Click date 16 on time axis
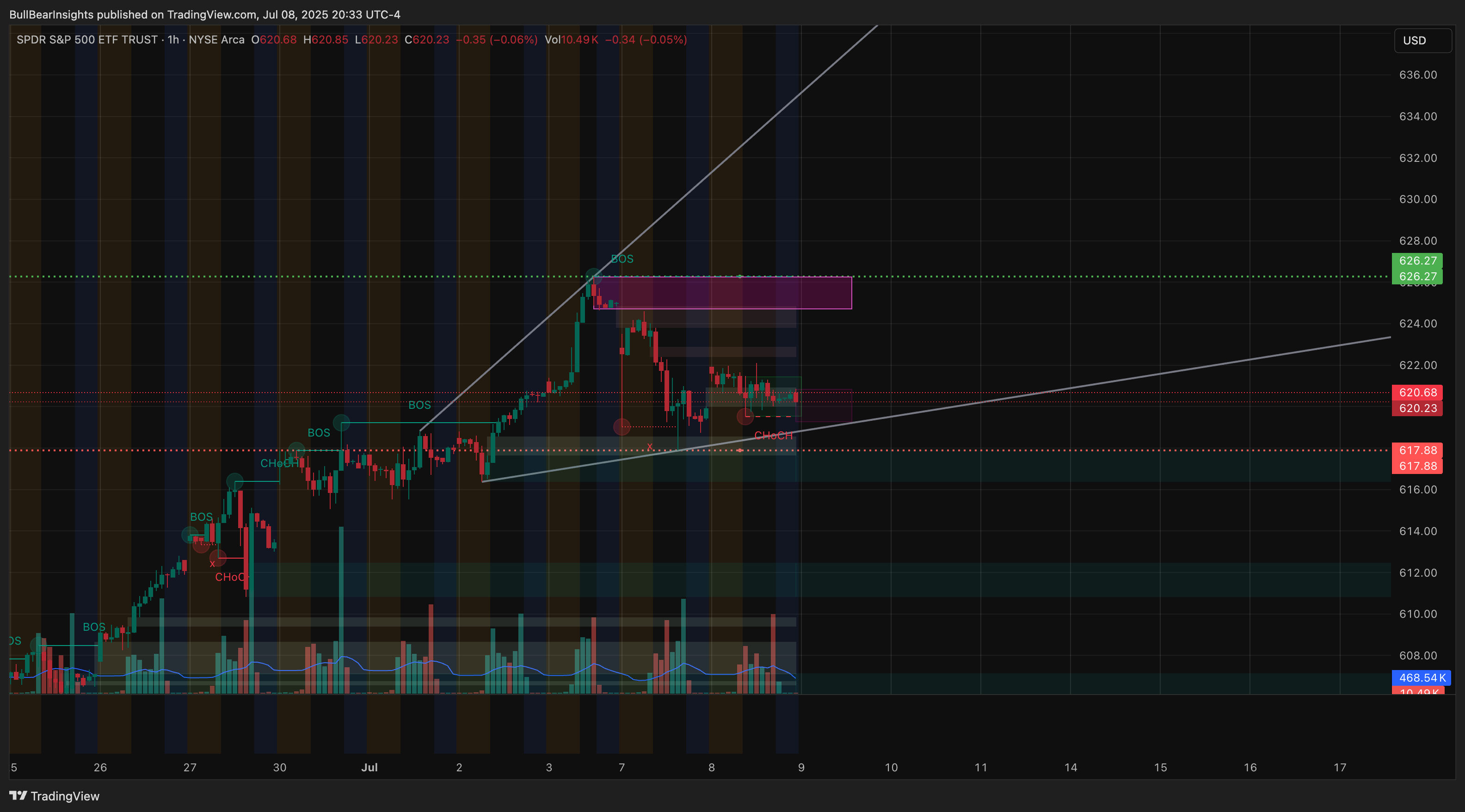Viewport: 1465px width, 812px height. (1250, 767)
